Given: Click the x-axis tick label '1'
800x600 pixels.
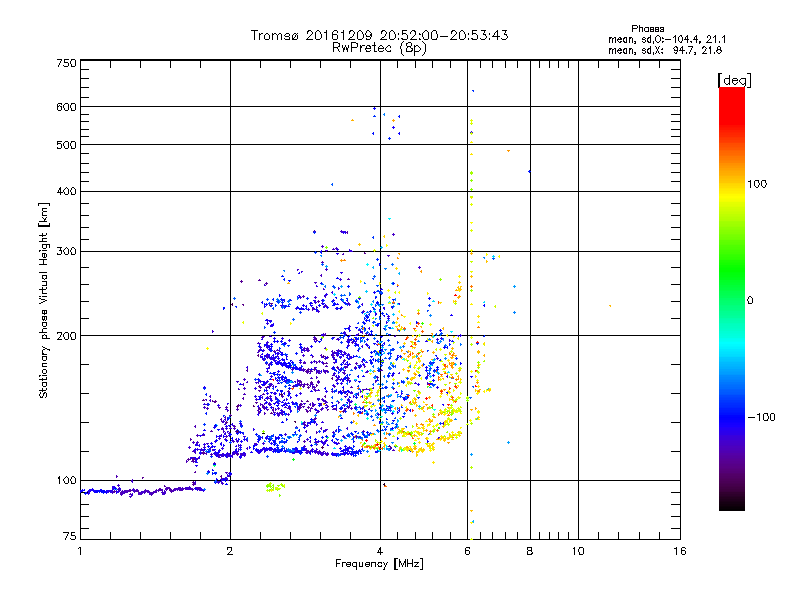Looking at the screenshot, I should 80,551.
